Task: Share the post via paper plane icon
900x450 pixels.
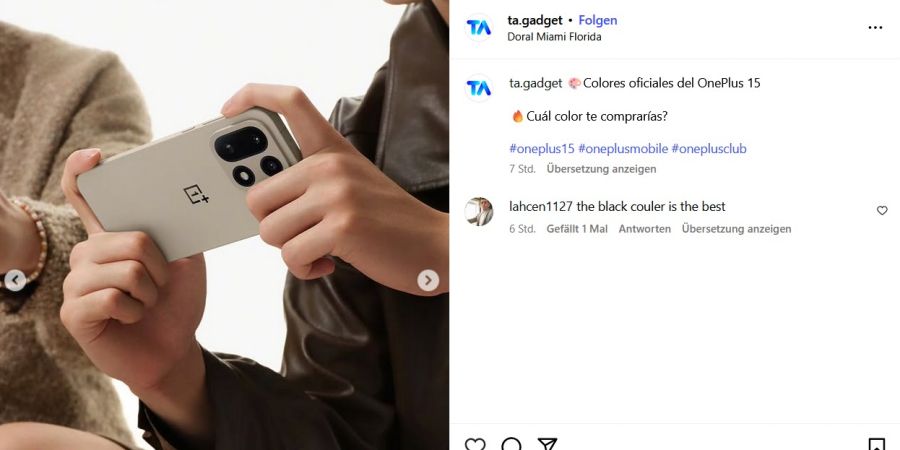Action: [547, 444]
